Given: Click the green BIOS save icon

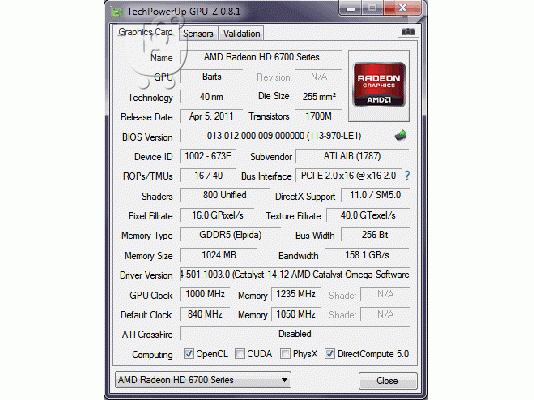Looking at the screenshot, I should point(401,135).
